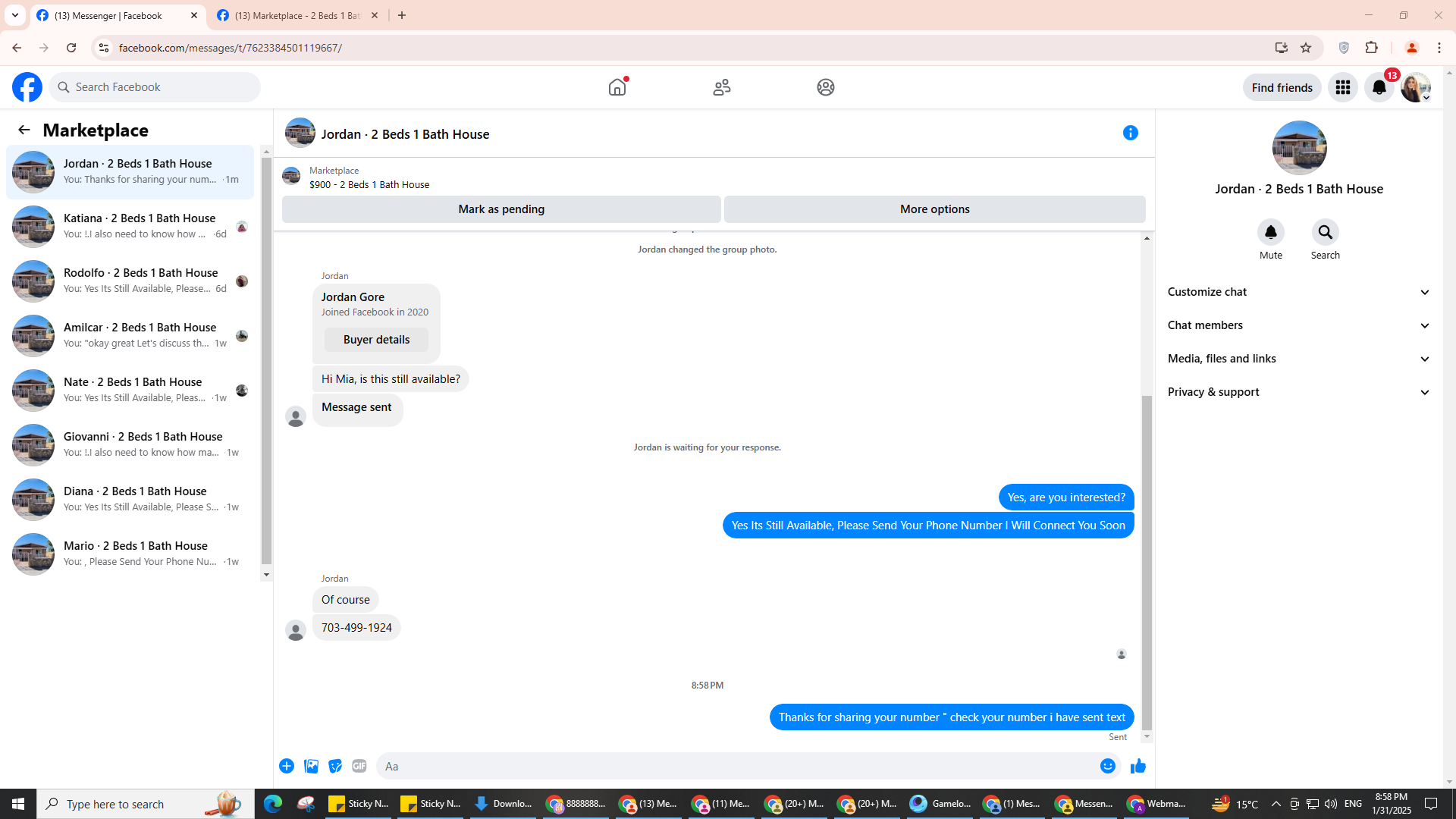Open the listing photo in right panel
This screenshot has width=1456, height=819.
1299,148
